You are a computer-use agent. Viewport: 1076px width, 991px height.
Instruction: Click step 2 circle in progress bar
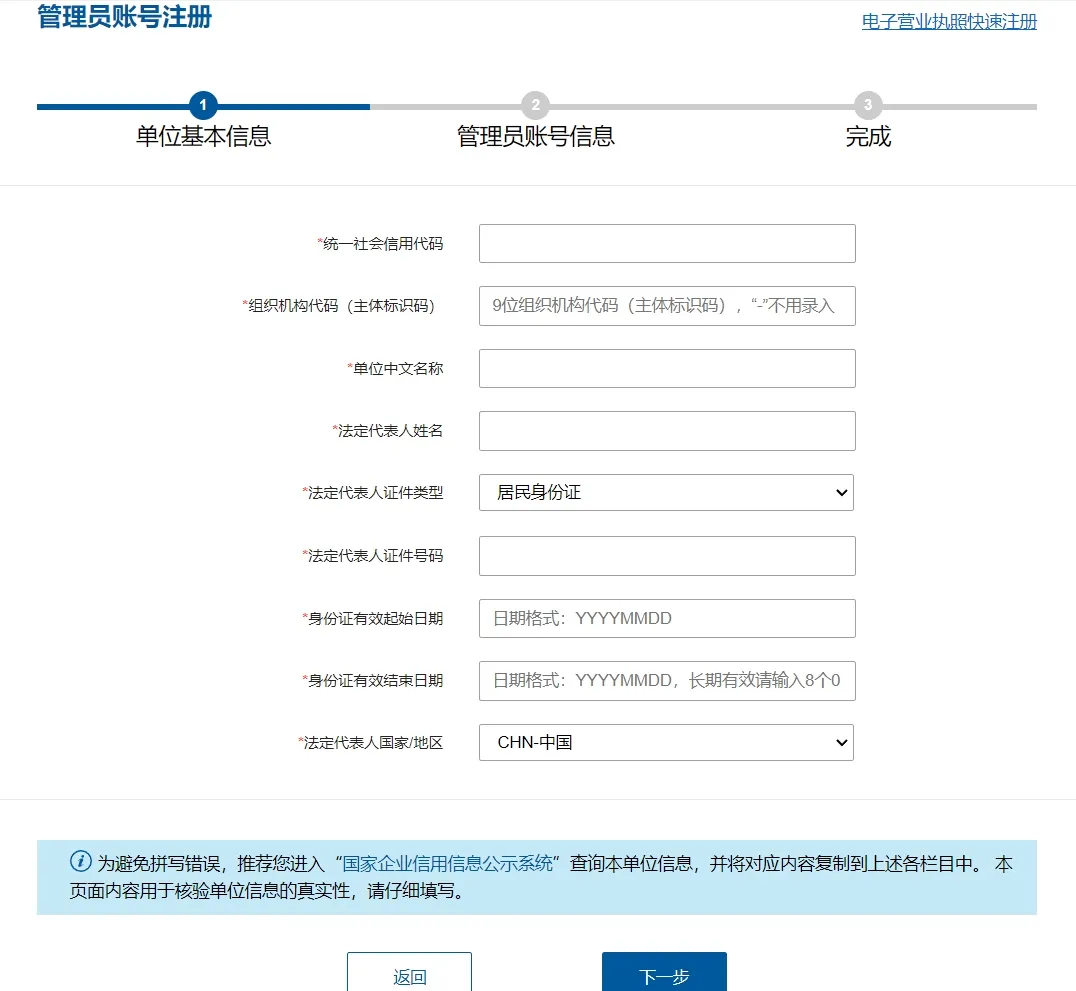tap(535, 105)
